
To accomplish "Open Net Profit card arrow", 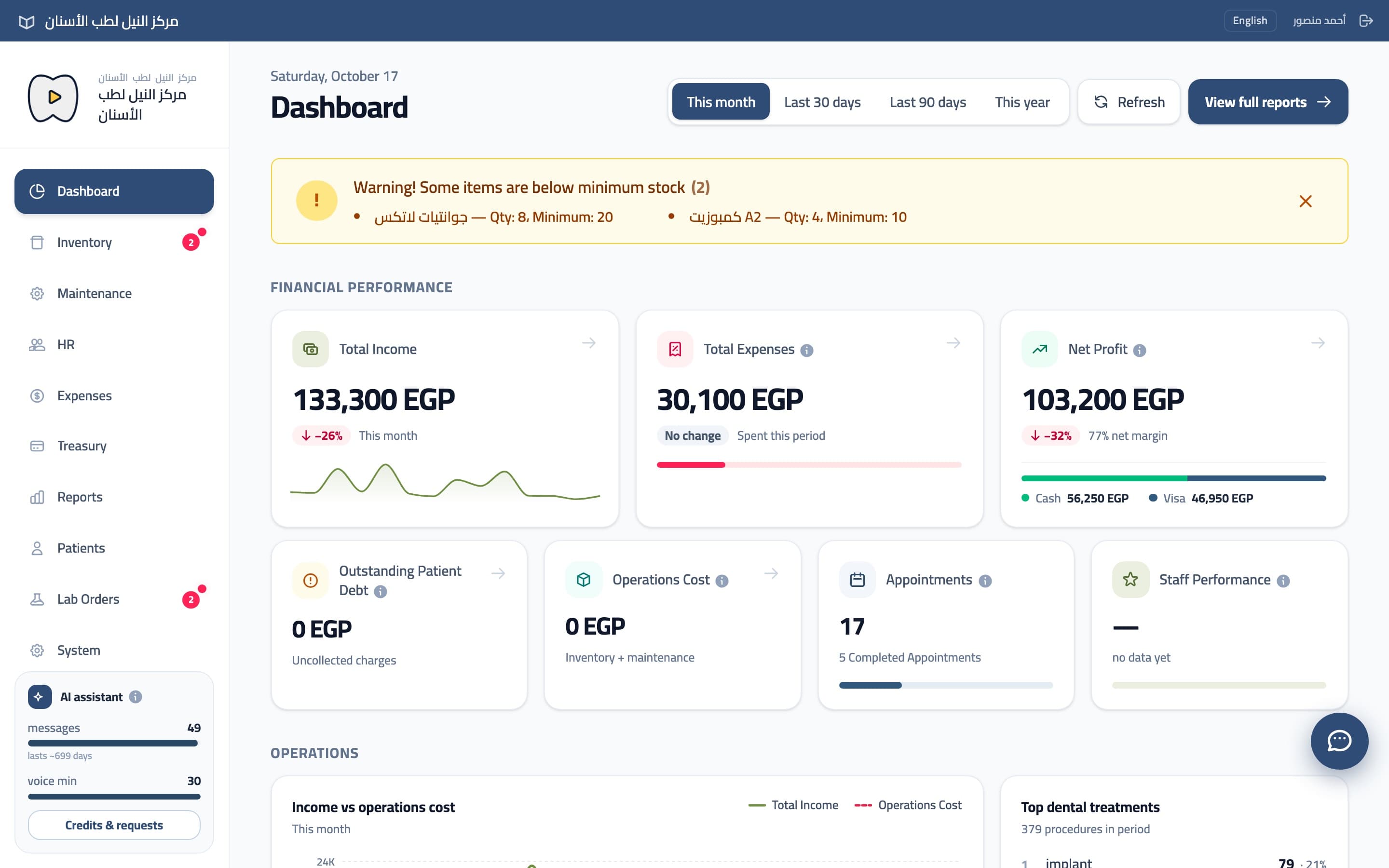I will click(1318, 343).
